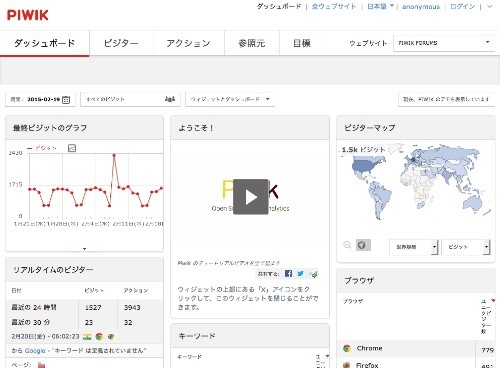Open the date picker calendar icon
This screenshot has width=500, height=368.
click(66, 99)
